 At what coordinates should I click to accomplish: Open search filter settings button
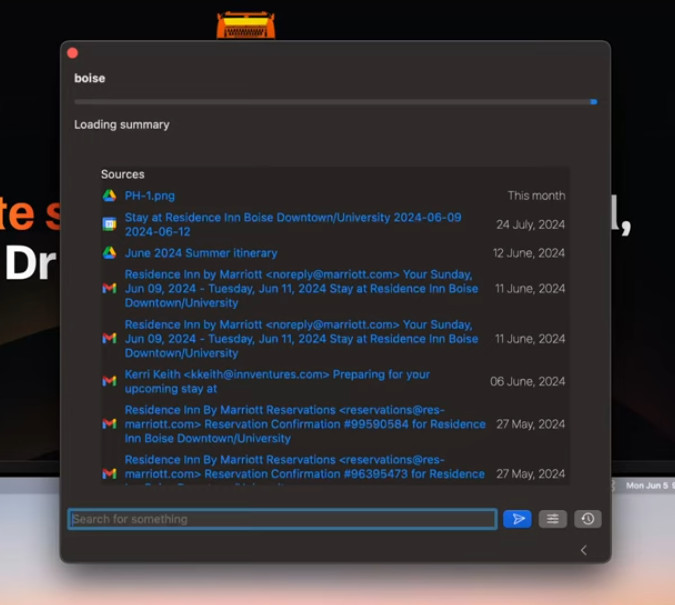(553, 519)
